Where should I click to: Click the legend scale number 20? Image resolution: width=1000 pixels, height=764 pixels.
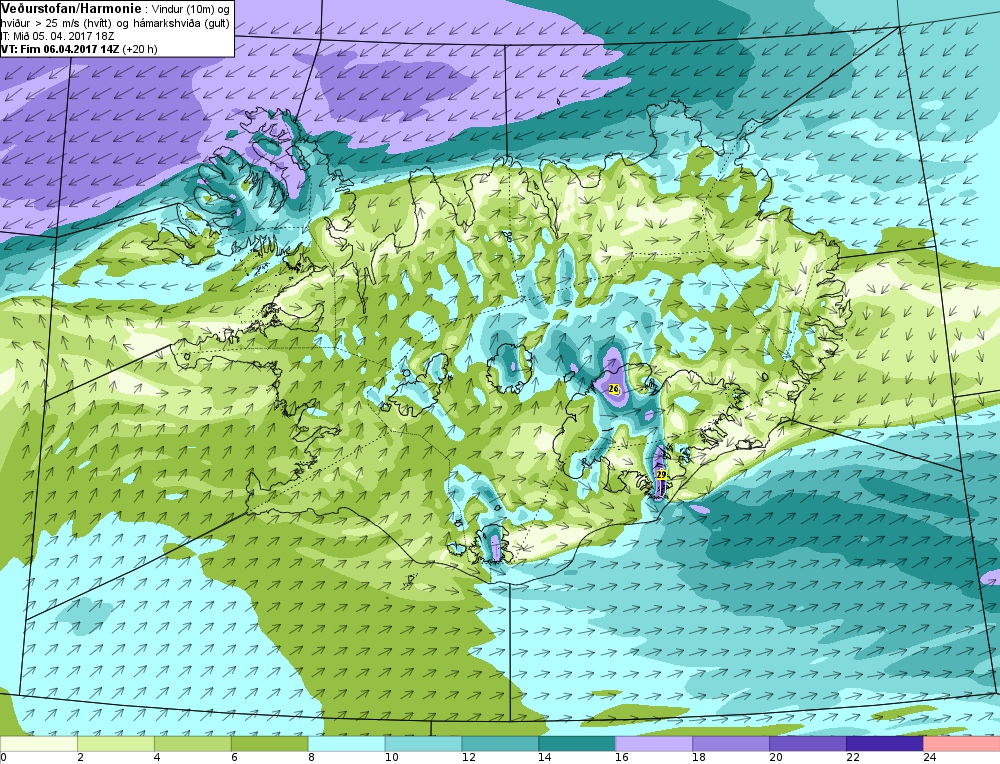point(776,758)
